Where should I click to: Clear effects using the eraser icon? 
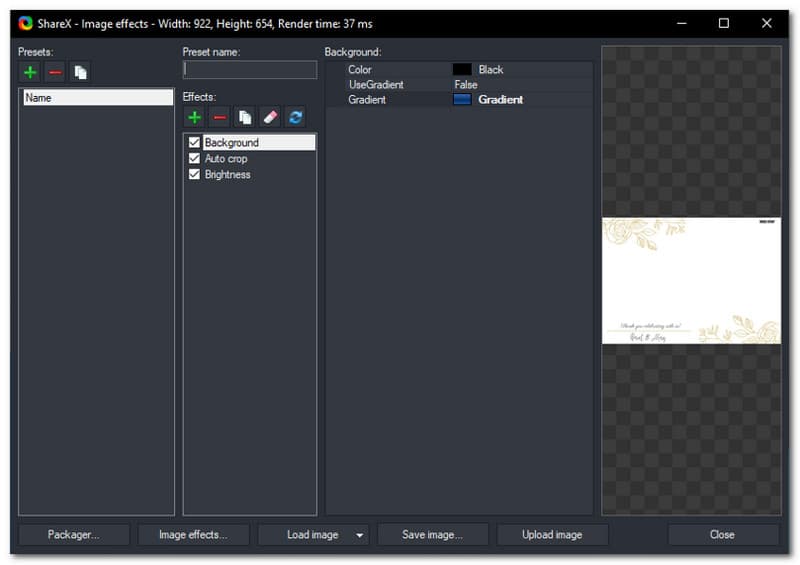click(x=269, y=118)
